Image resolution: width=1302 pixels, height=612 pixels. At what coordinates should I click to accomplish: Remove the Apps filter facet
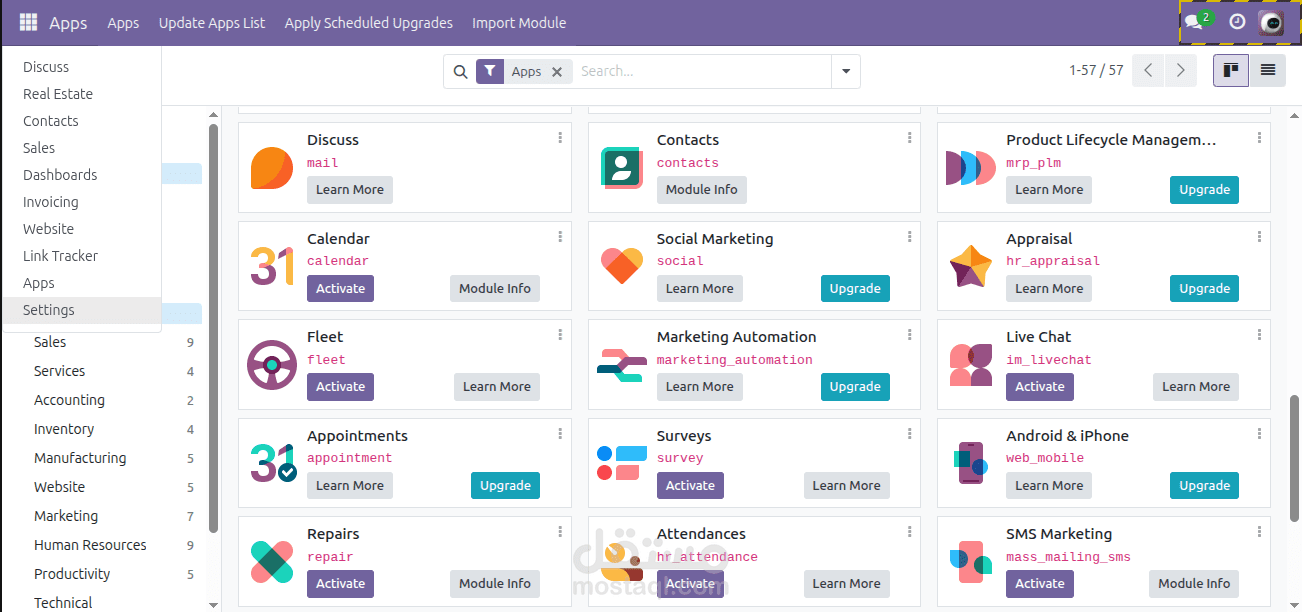[x=557, y=72]
